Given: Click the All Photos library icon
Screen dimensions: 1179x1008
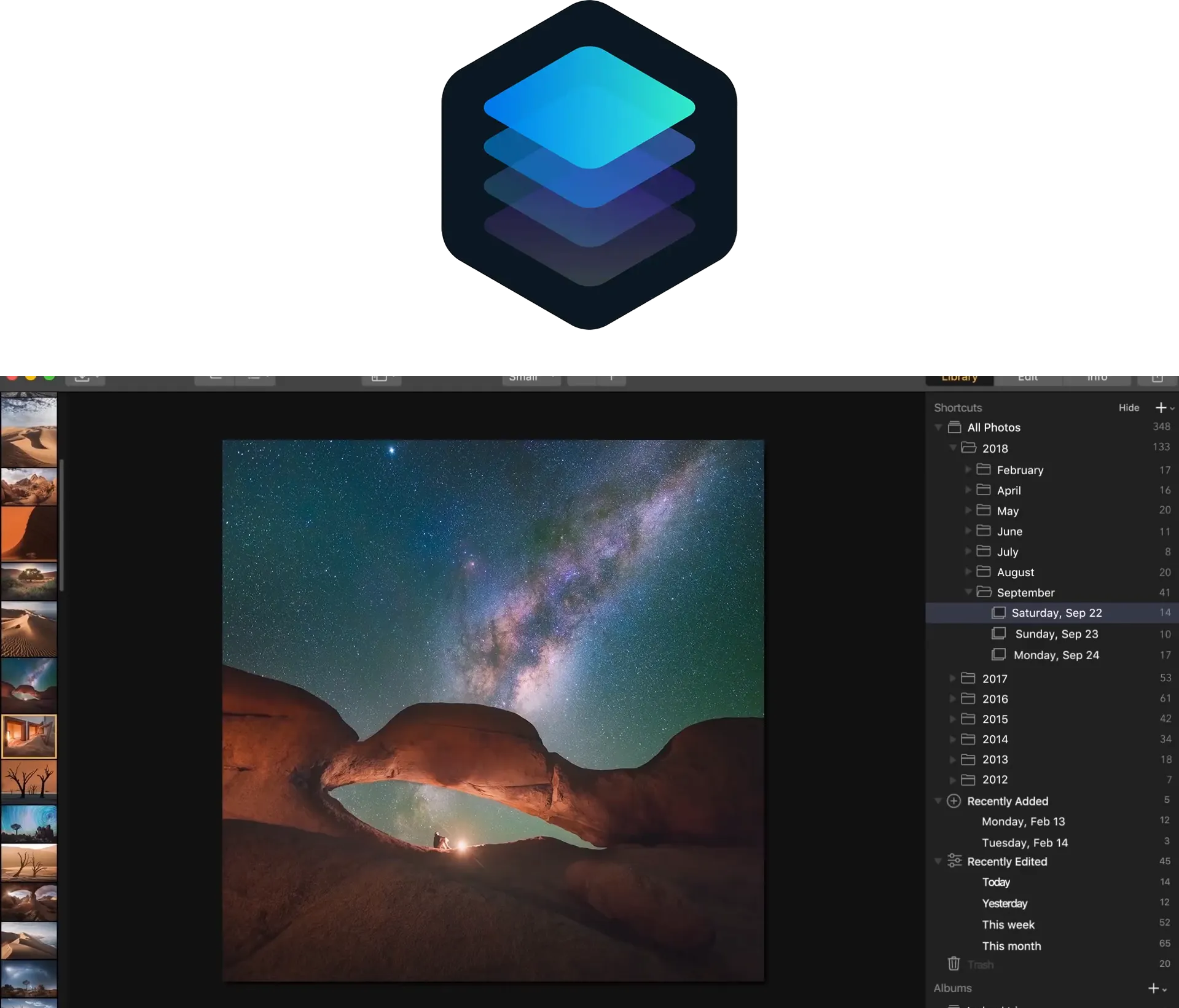Looking at the screenshot, I should 954,427.
